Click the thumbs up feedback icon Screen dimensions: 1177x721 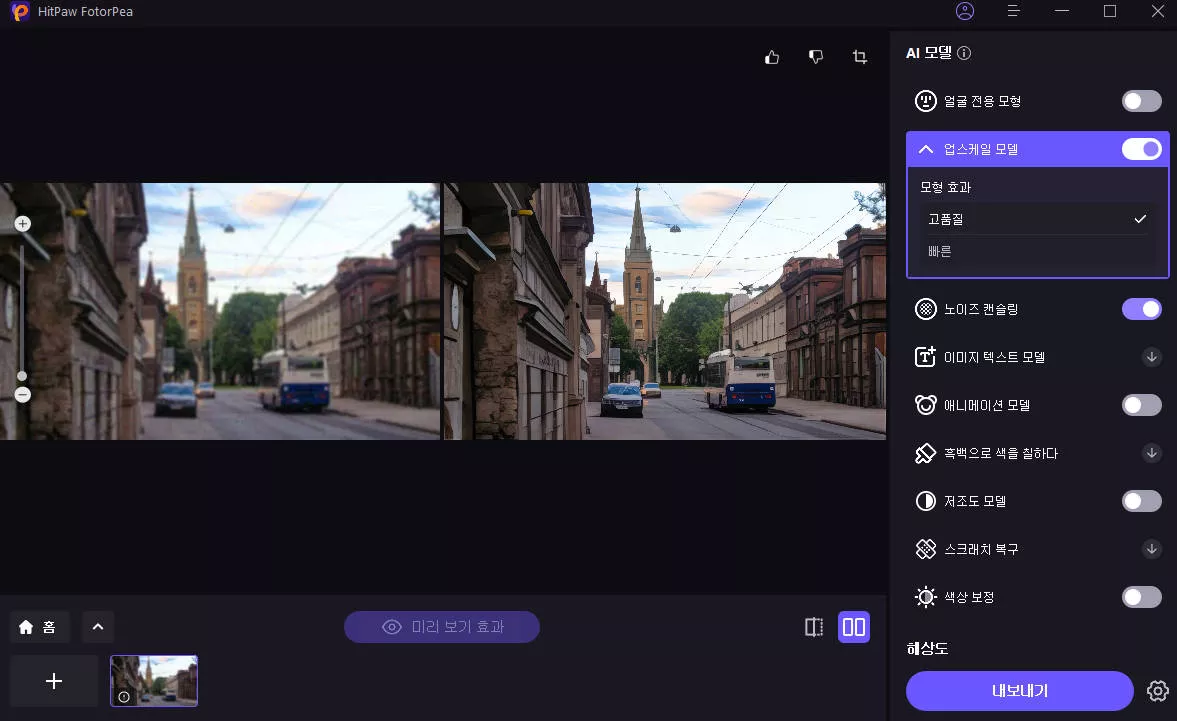click(x=772, y=58)
